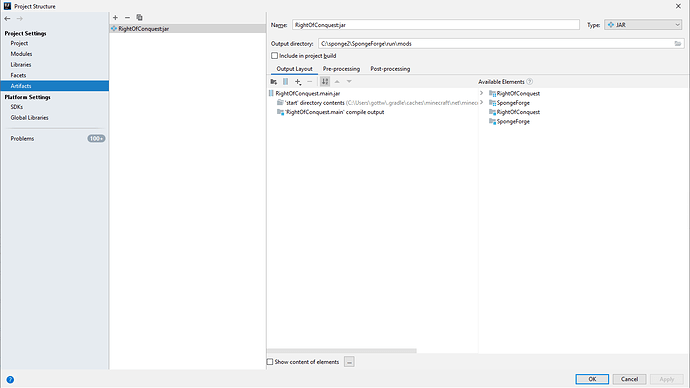690x388 pixels.
Task: Click the Apply button
Action: pyautogui.click(x=666, y=379)
